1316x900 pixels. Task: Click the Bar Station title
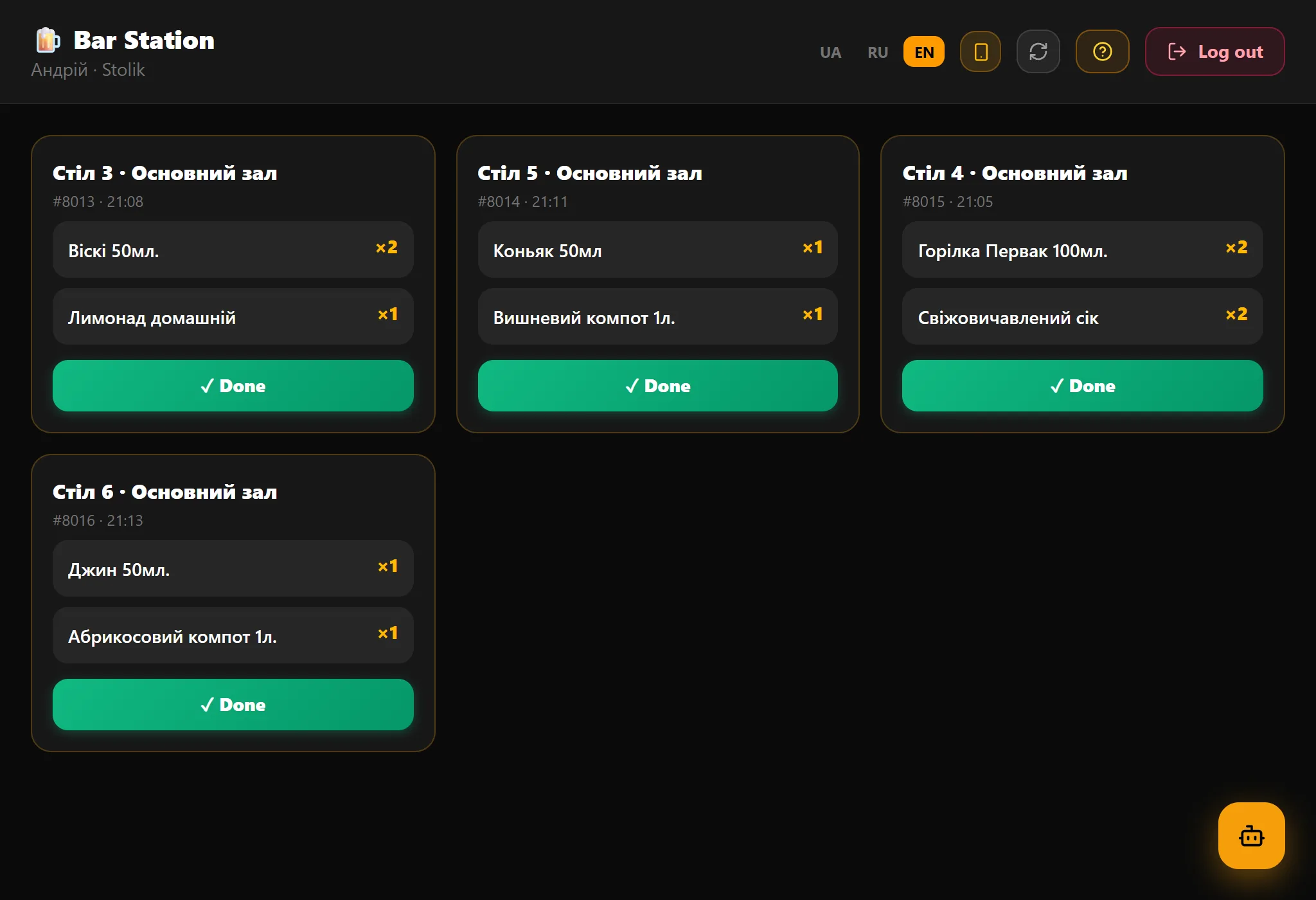pyautogui.click(x=144, y=40)
